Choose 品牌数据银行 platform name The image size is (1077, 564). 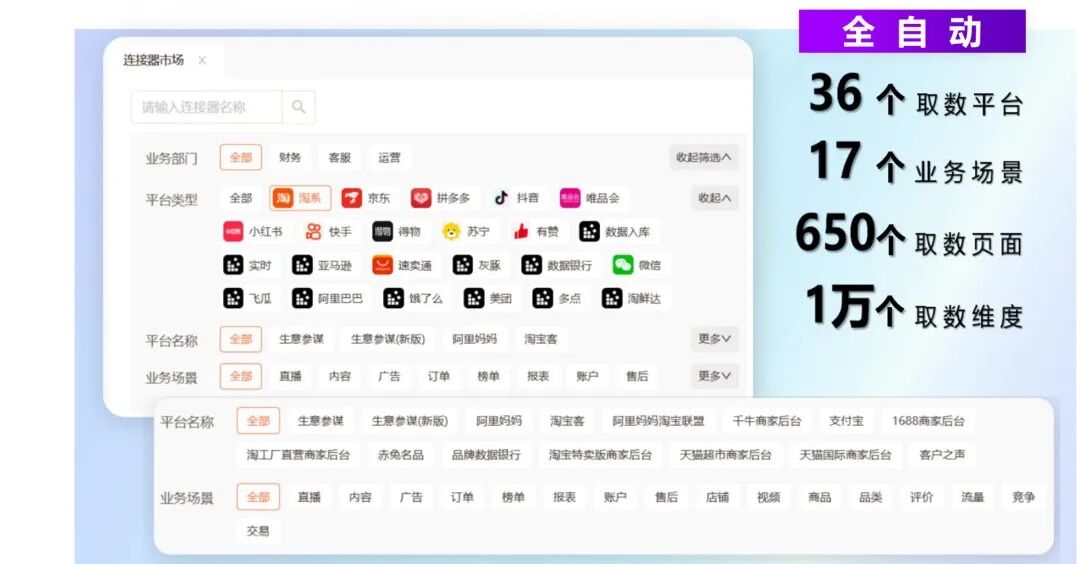pos(486,455)
